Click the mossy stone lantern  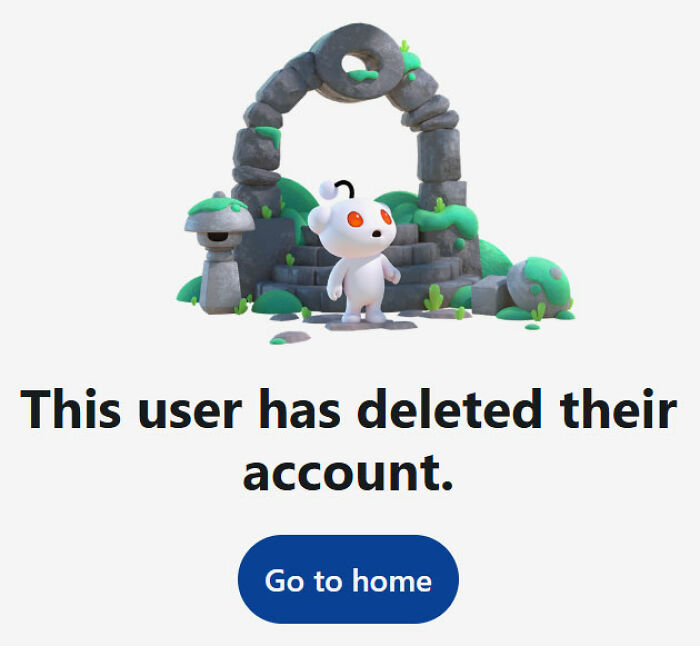[x=219, y=252]
